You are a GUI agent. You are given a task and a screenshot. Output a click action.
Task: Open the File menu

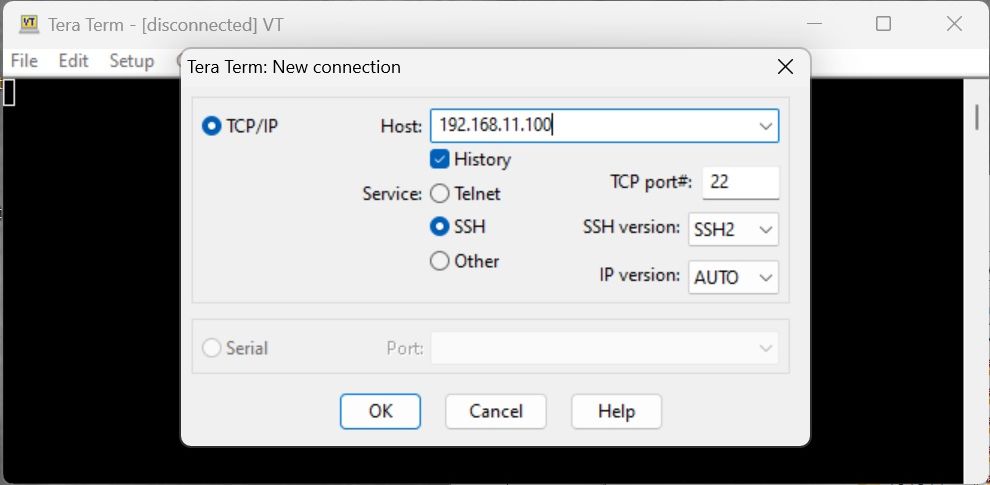click(x=25, y=61)
